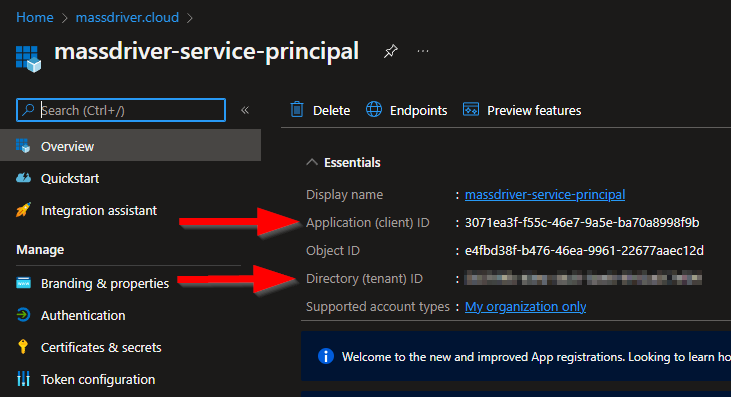Open My organization only link
731x397 pixels.
525,306
